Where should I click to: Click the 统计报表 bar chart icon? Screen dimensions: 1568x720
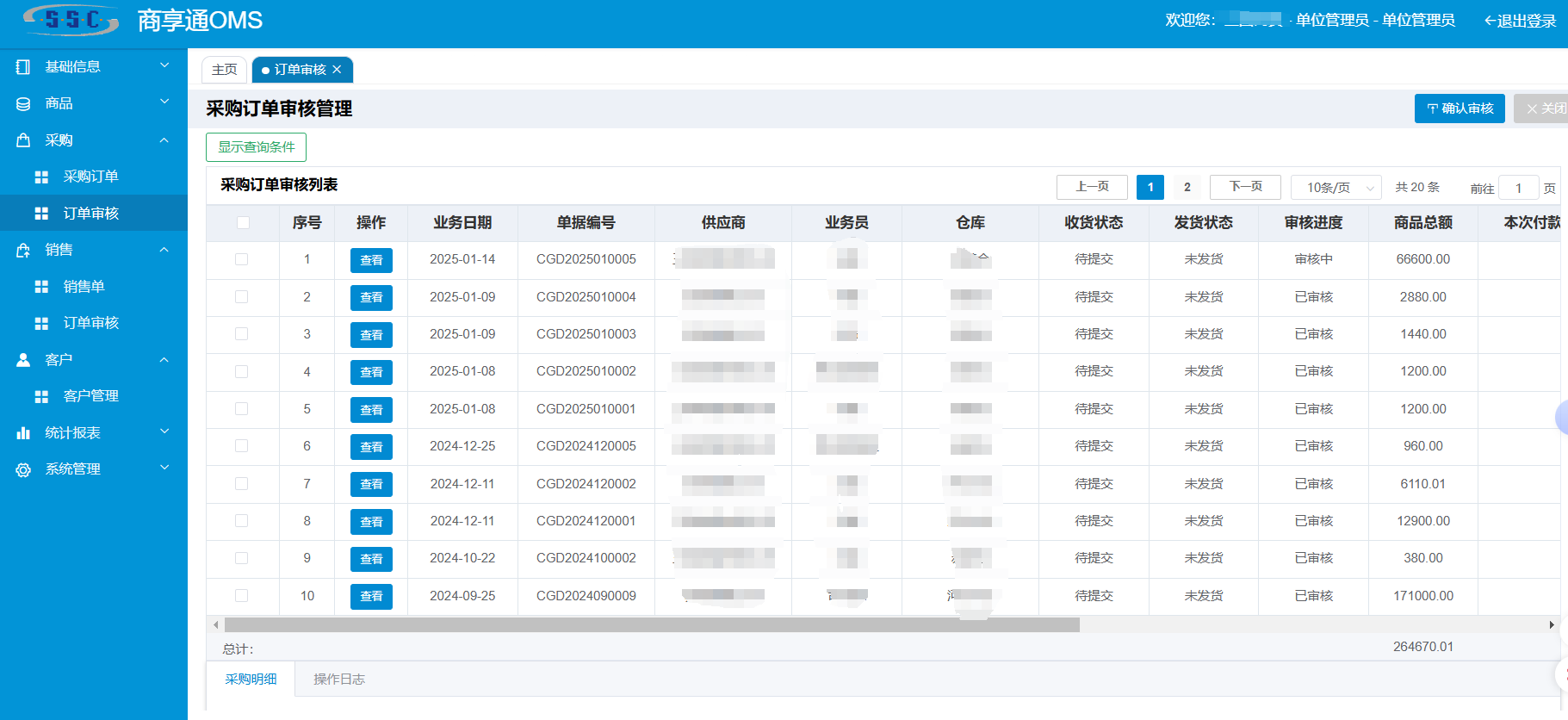tap(23, 433)
